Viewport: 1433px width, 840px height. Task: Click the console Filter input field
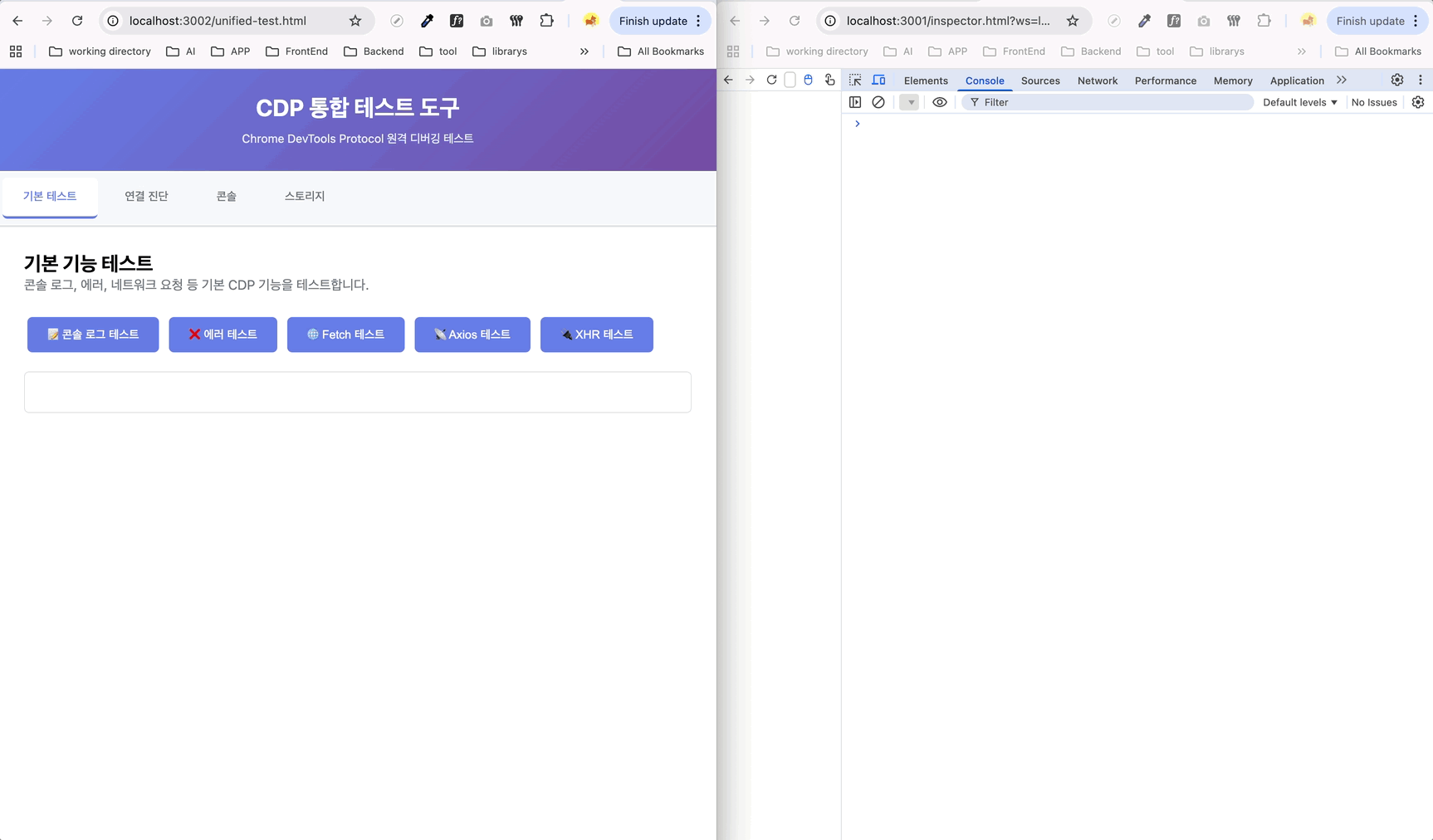pyautogui.click(x=1113, y=102)
